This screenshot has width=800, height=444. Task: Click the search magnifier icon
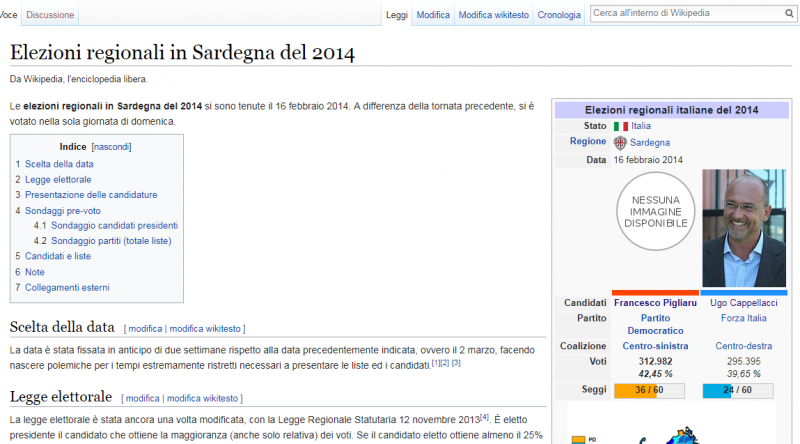coord(789,14)
